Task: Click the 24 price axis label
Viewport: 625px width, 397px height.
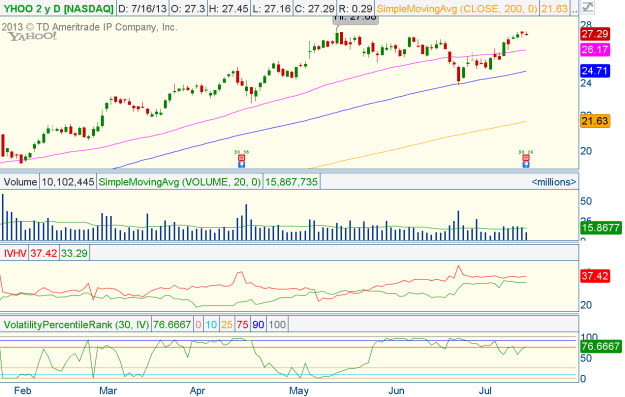Action: [x=586, y=83]
